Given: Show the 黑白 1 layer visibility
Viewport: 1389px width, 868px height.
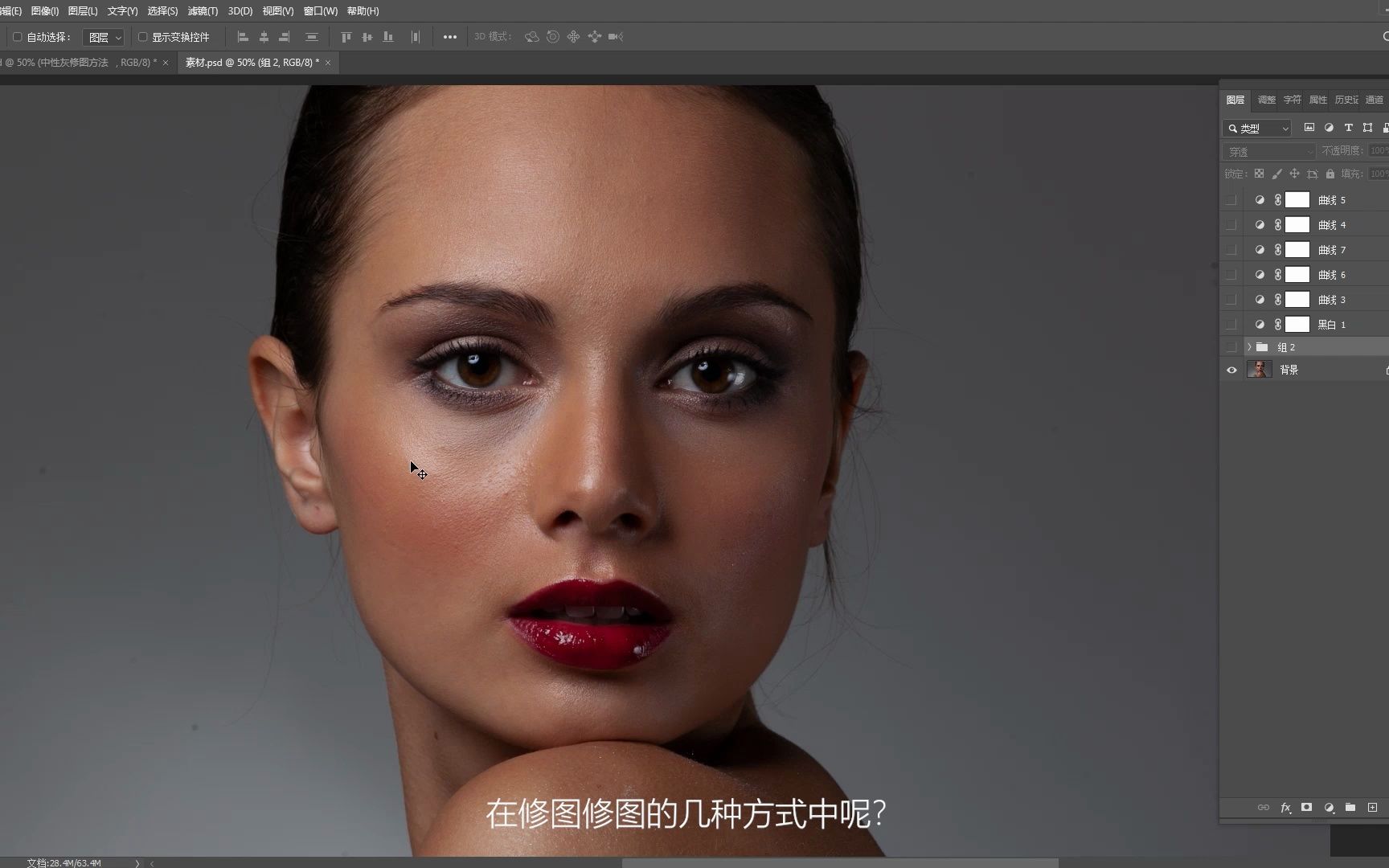Looking at the screenshot, I should pos(1231,325).
